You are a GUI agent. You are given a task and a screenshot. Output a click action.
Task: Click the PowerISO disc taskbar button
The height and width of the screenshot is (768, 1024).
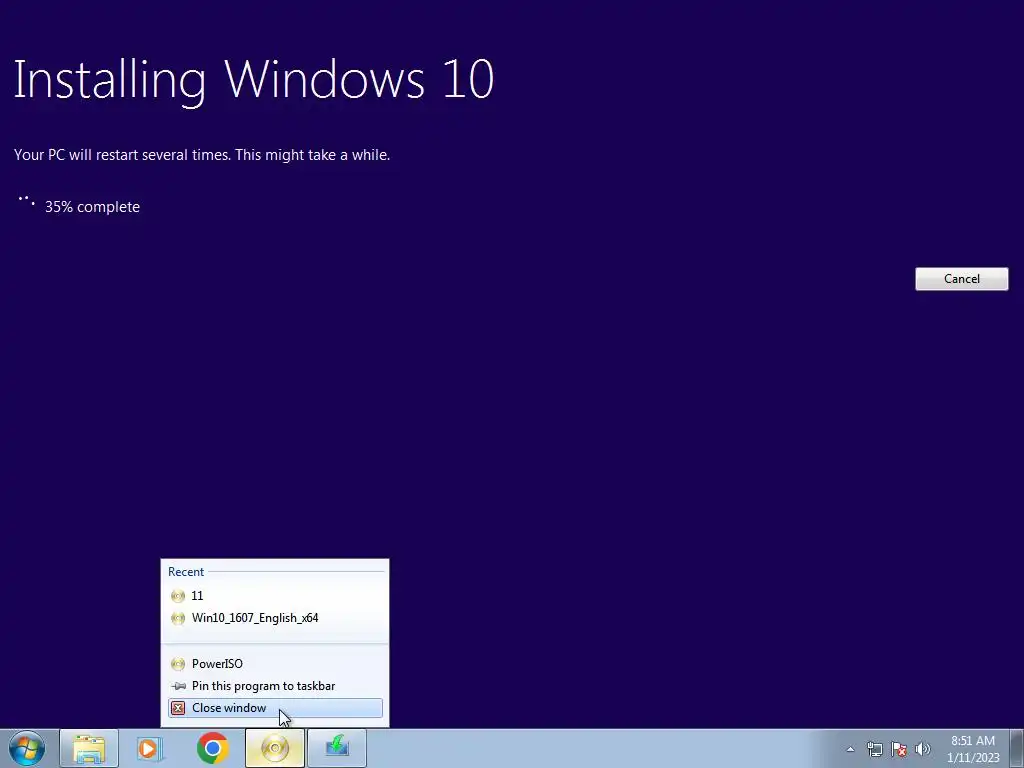click(275, 748)
